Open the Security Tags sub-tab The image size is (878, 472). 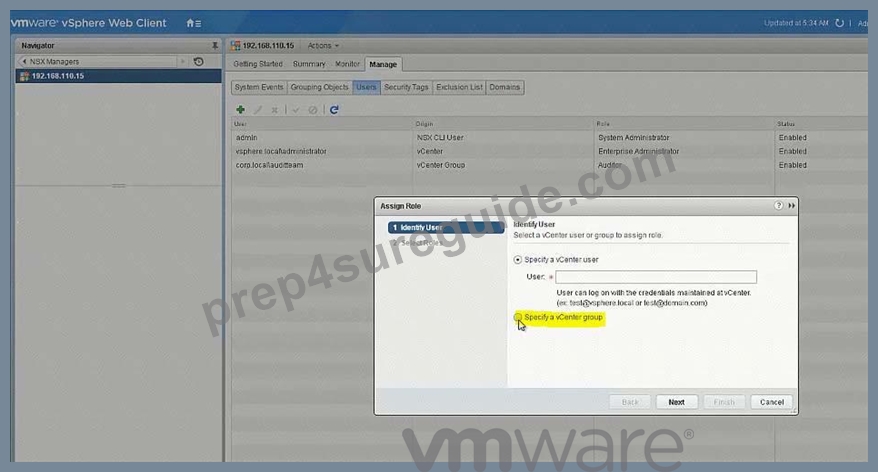406,87
